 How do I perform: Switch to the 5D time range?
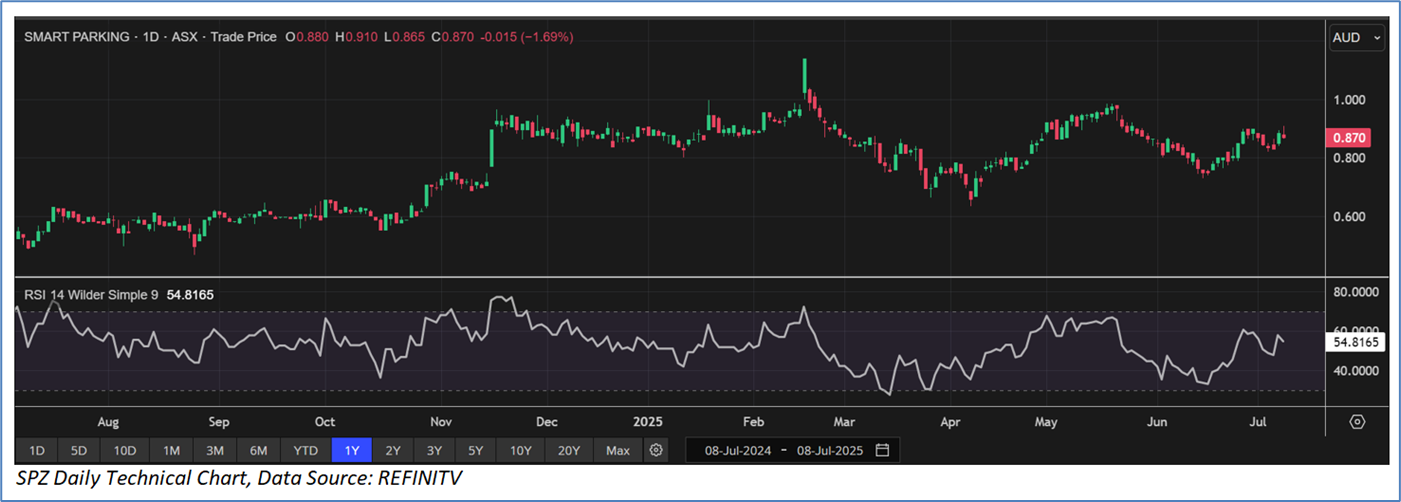click(79, 450)
